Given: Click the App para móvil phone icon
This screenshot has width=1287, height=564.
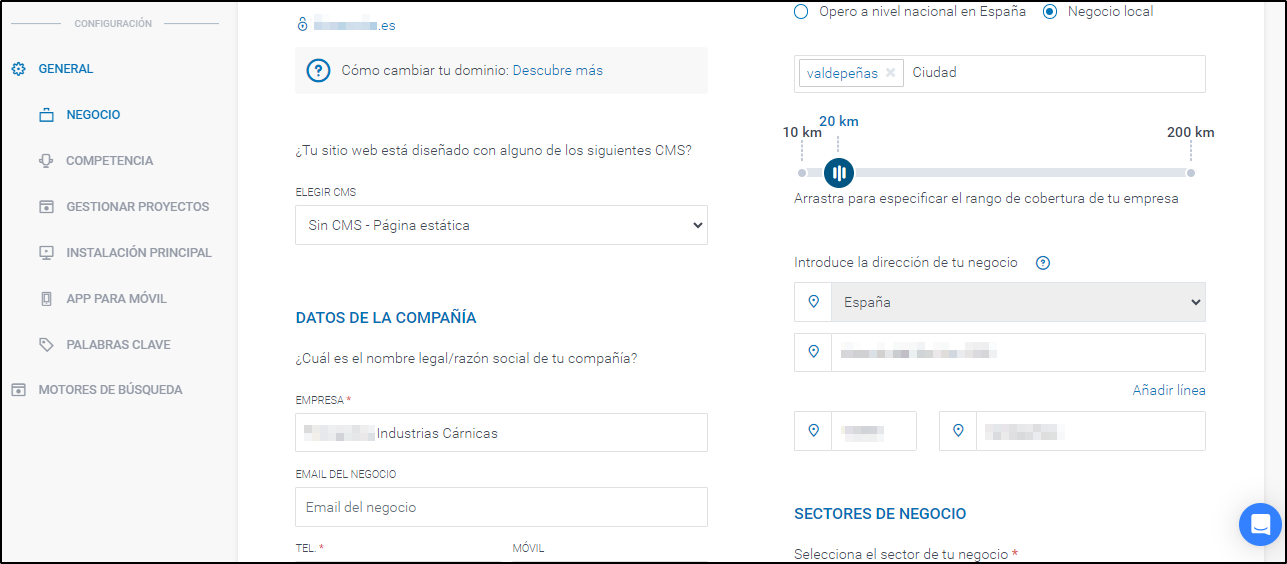Looking at the screenshot, I should point(46,299).
